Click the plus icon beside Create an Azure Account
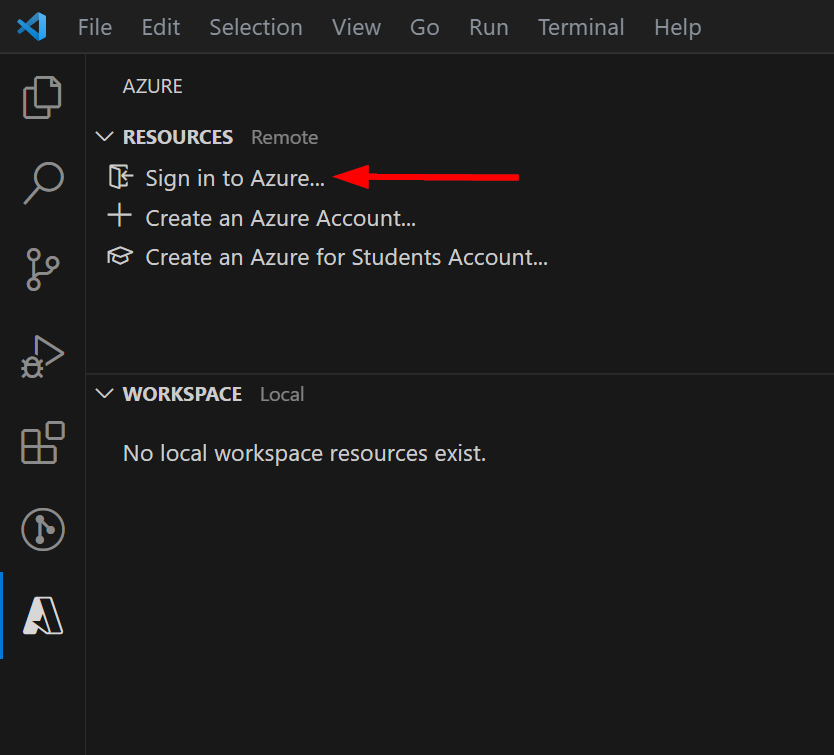This screenshot has height=755, width=834. (x=120, y=215)
